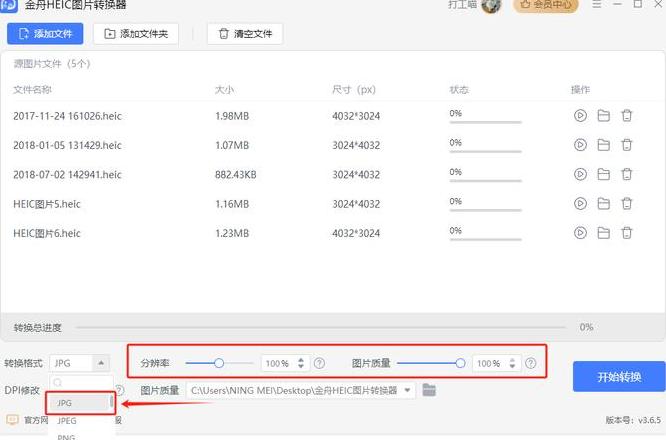This screenshot has width=666, height=440.
Task: Click the format list scrollbar thumb
Action: pyautogui.click(x=111, y=401)
